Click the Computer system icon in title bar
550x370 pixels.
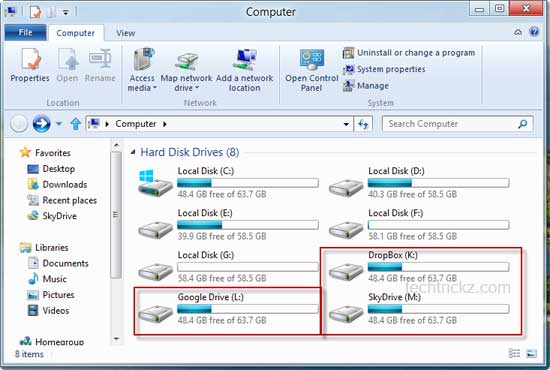pyautogui.click(x=11, y=12)
